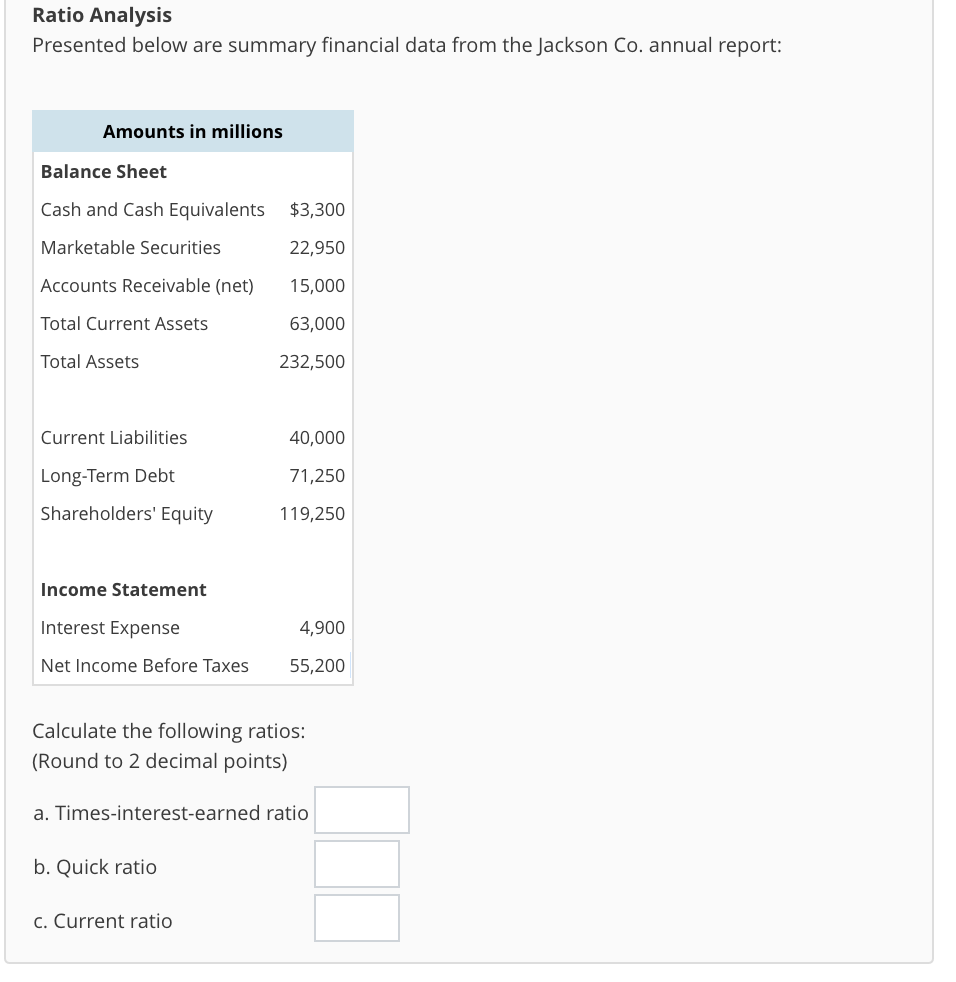The width and height of the screenshot is (956, 982).
Task: Click the Times-interest-earned ratio answer box
Action: point(362,810)
